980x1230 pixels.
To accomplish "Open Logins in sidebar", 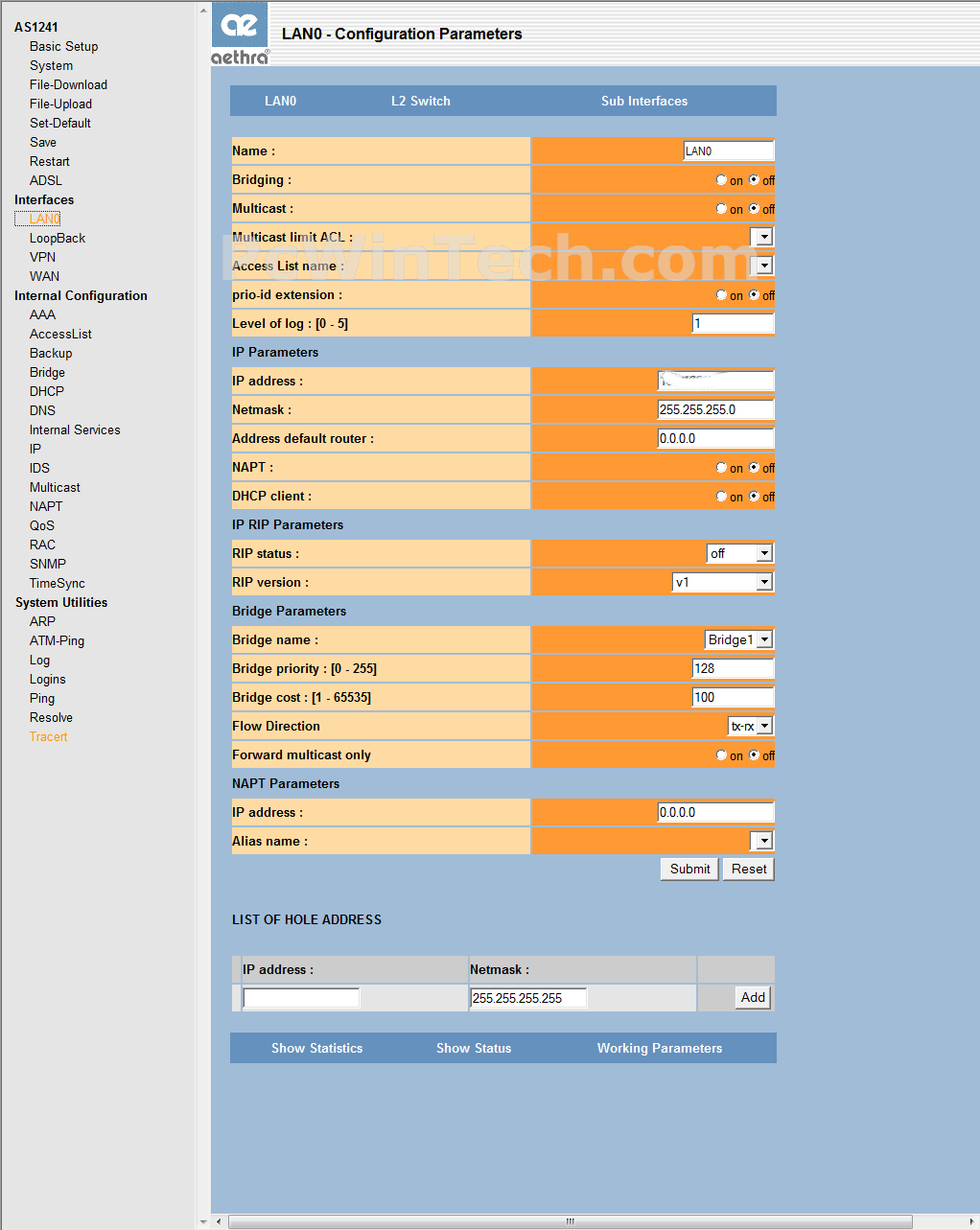I will click(x=47, y=679).
